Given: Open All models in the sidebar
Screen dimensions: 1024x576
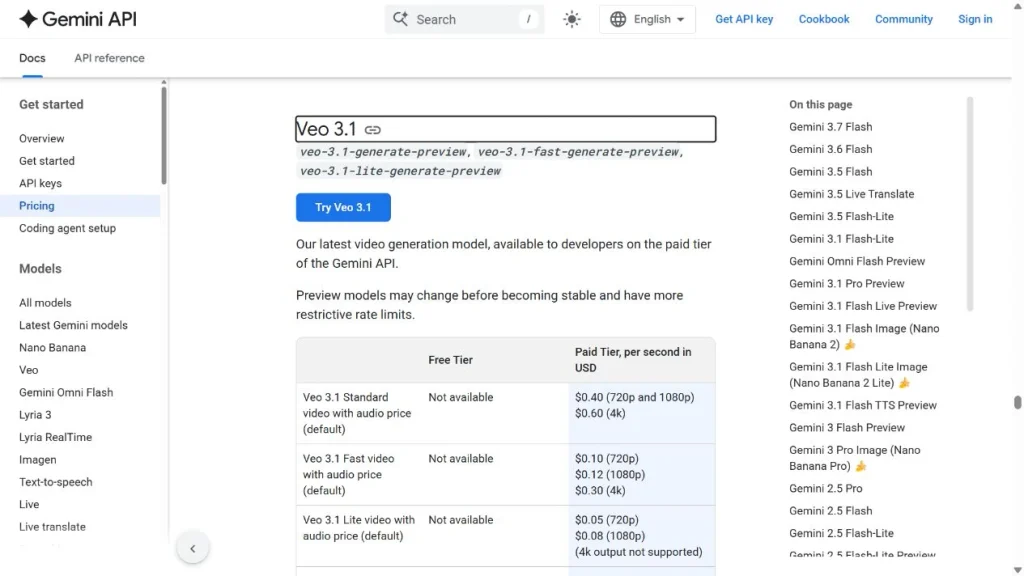Looking at the screenshot, I should 45,303.
